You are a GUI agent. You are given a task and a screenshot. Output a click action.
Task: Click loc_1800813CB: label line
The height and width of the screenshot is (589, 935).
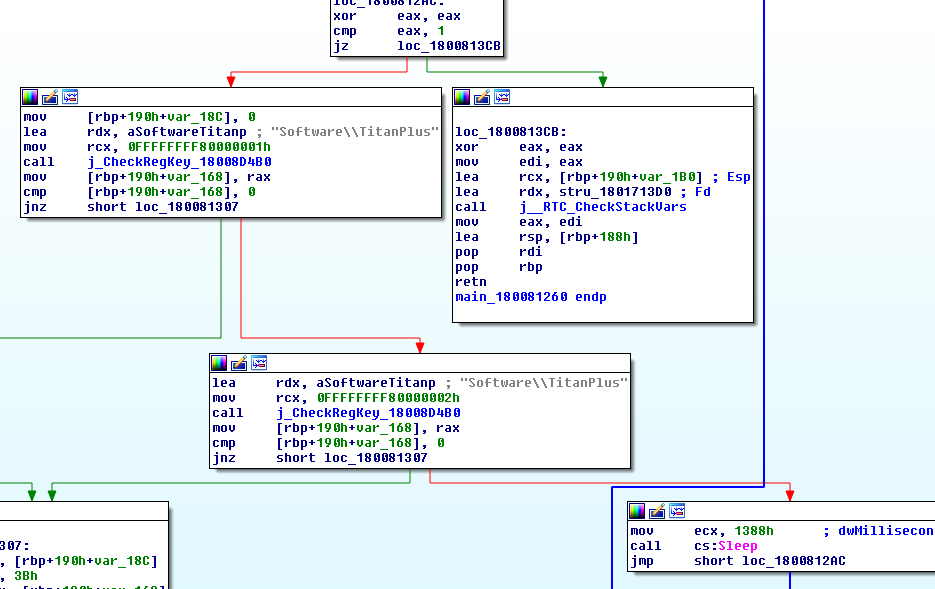coord(511,132)
